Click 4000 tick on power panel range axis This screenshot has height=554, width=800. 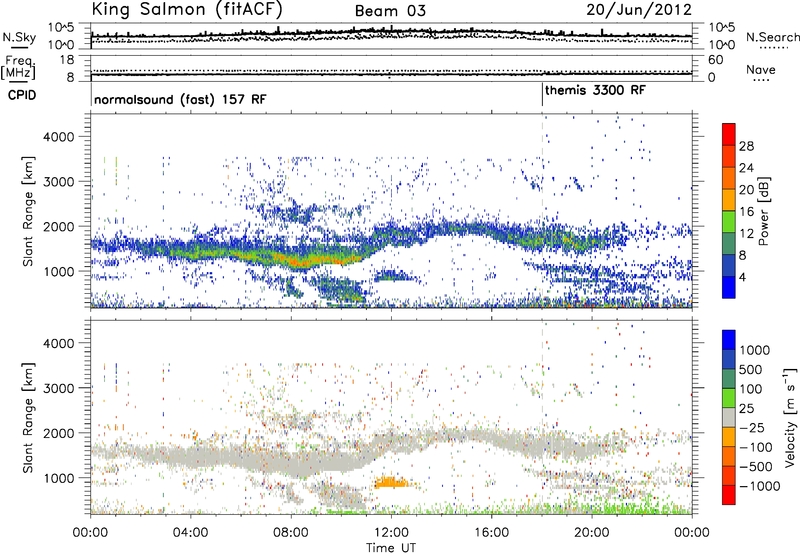click(x=59, y=137)
